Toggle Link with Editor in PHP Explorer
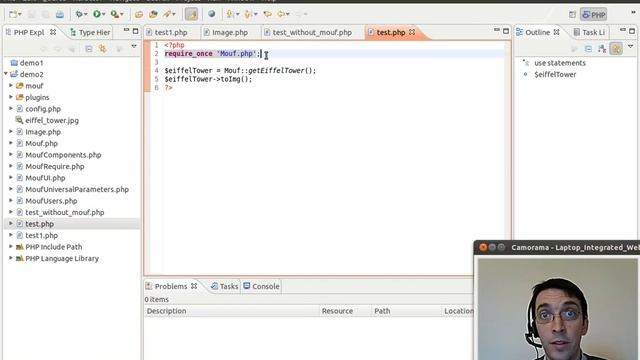 tap(102, 49)
